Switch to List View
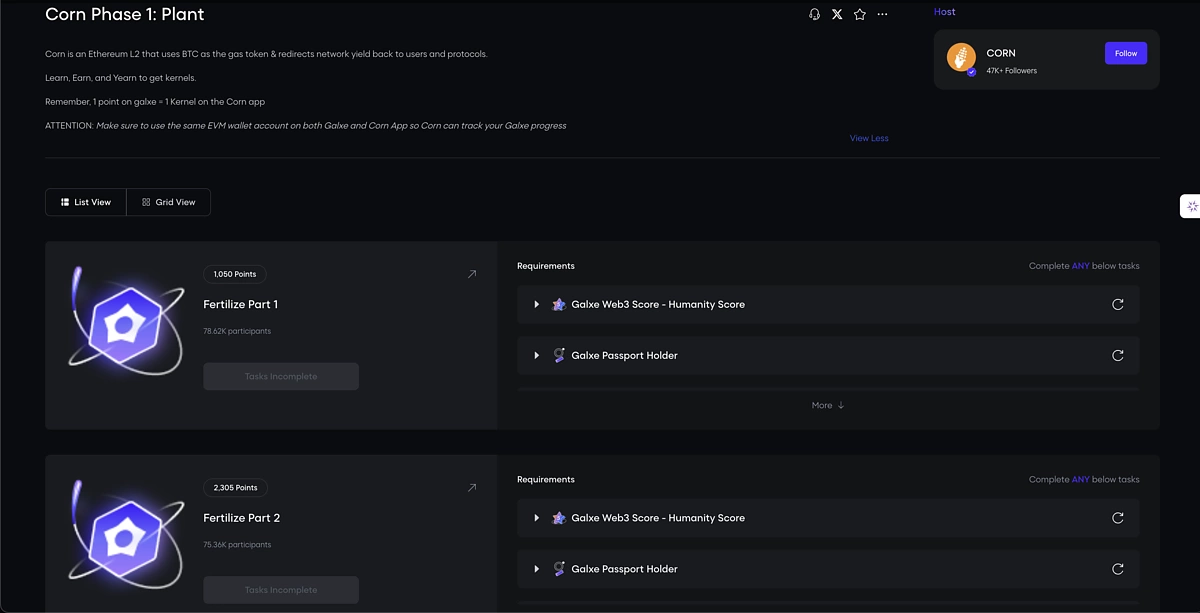The height and width of the screenshot is (613, 1200). [86, 202]
